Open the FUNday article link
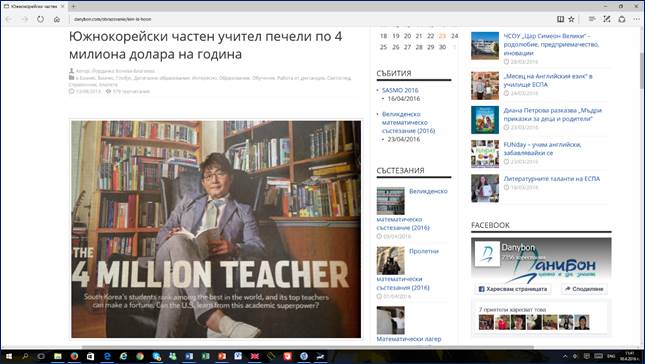The image size is (645, 364). (543, 148)
